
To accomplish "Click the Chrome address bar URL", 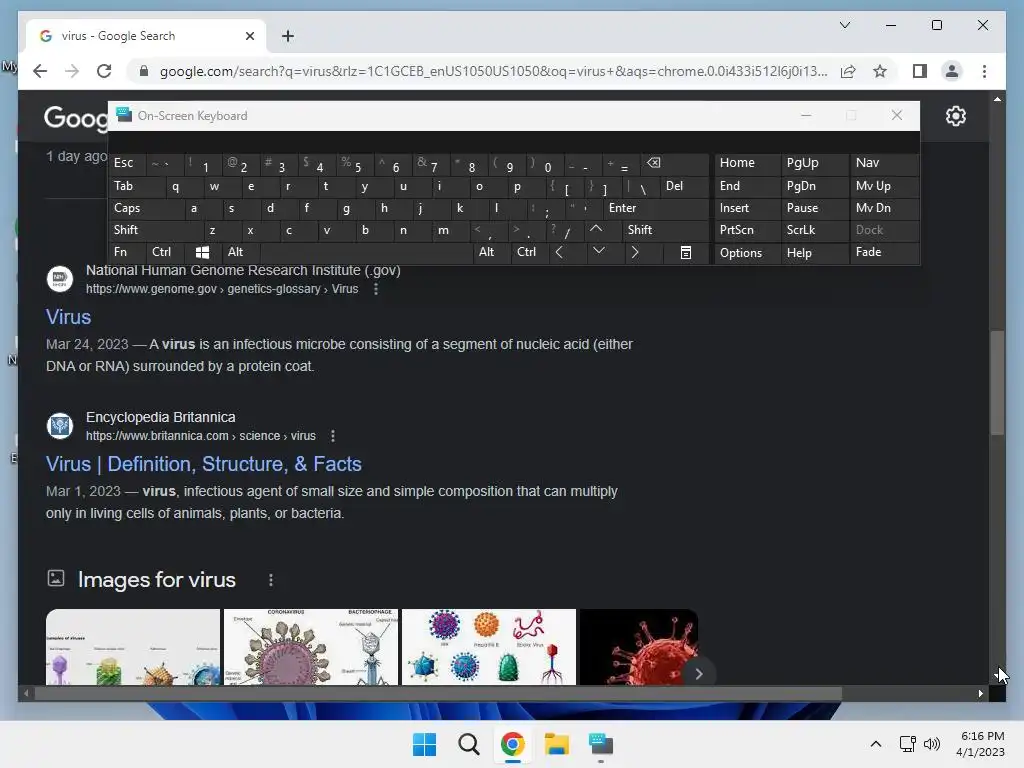I will (494, 71).
